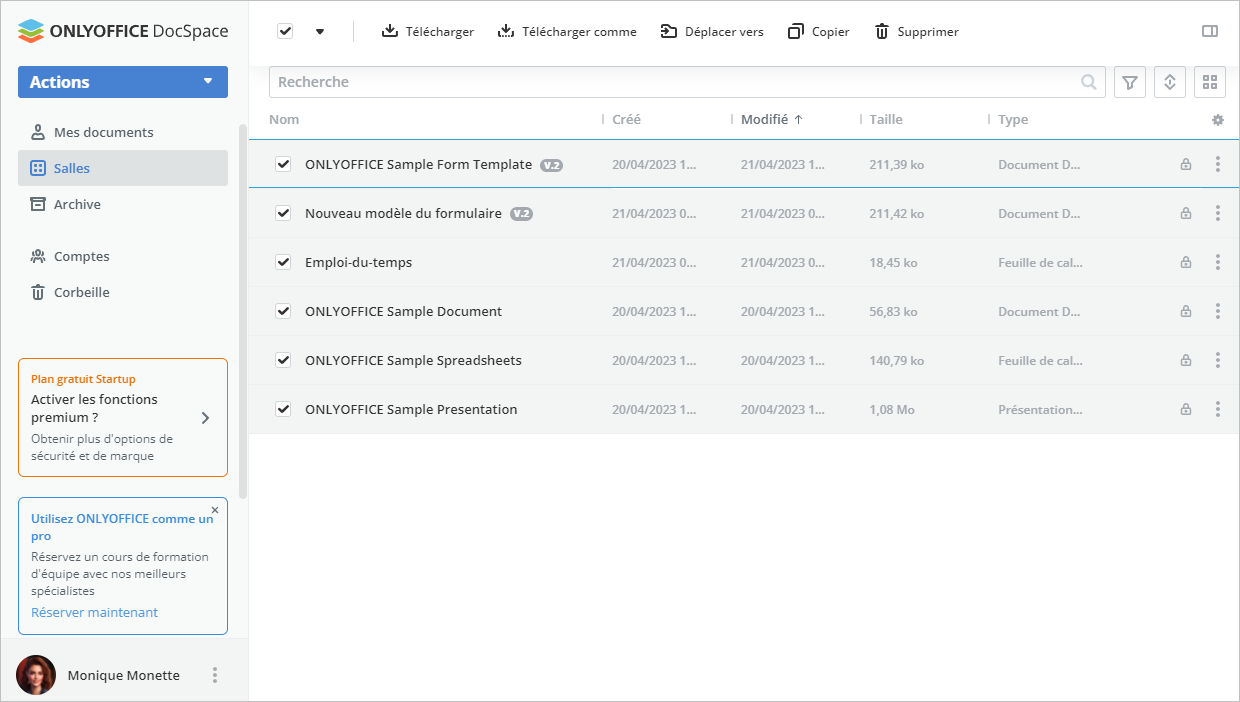Open selection dropdown arrow beside select-all checkbox
The width and height of the screenshot is (1240, 702).
(x=320, y=31)
